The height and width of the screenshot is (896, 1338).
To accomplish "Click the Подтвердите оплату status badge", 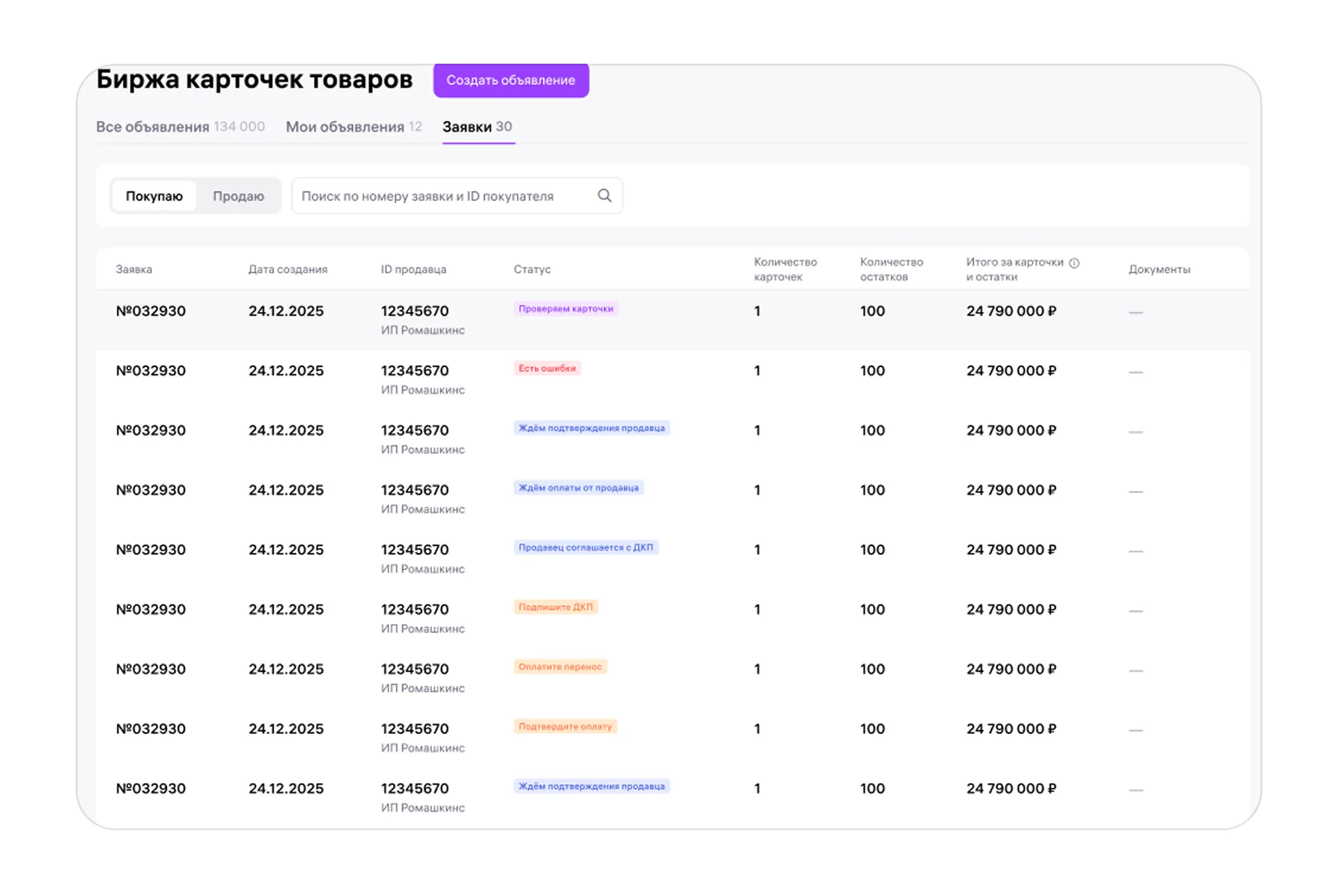I will point(565,727).
